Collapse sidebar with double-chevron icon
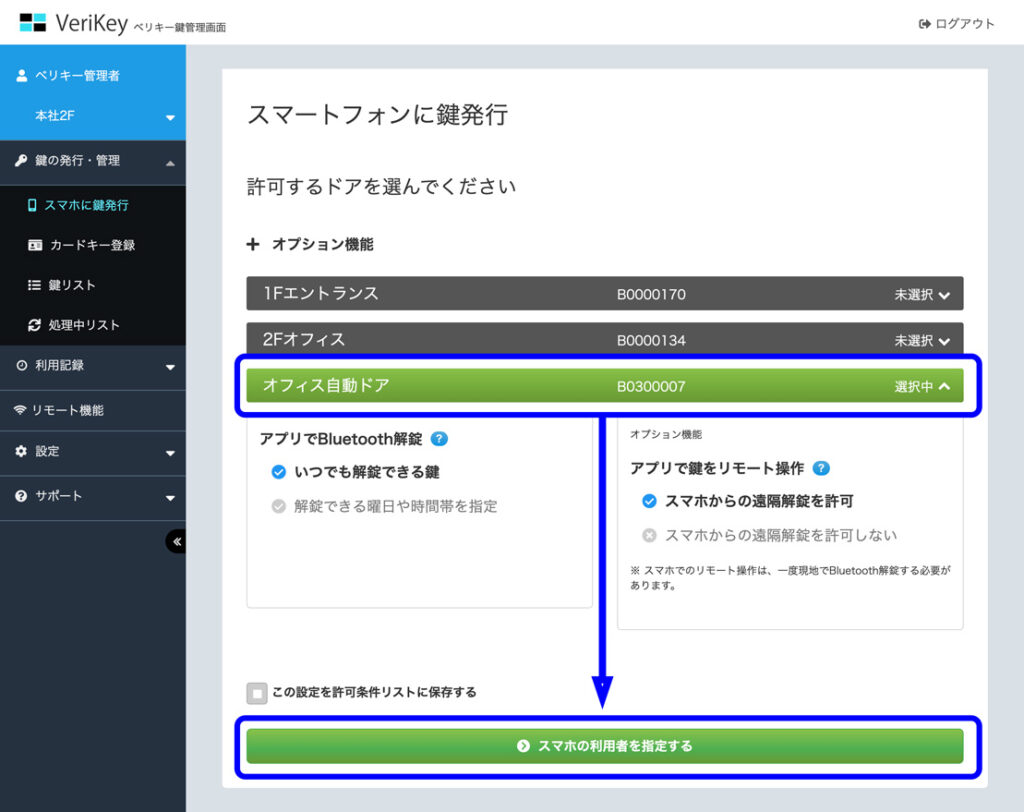The height and width of the screenshot is (812, 1024). click(x=177, y=541)
